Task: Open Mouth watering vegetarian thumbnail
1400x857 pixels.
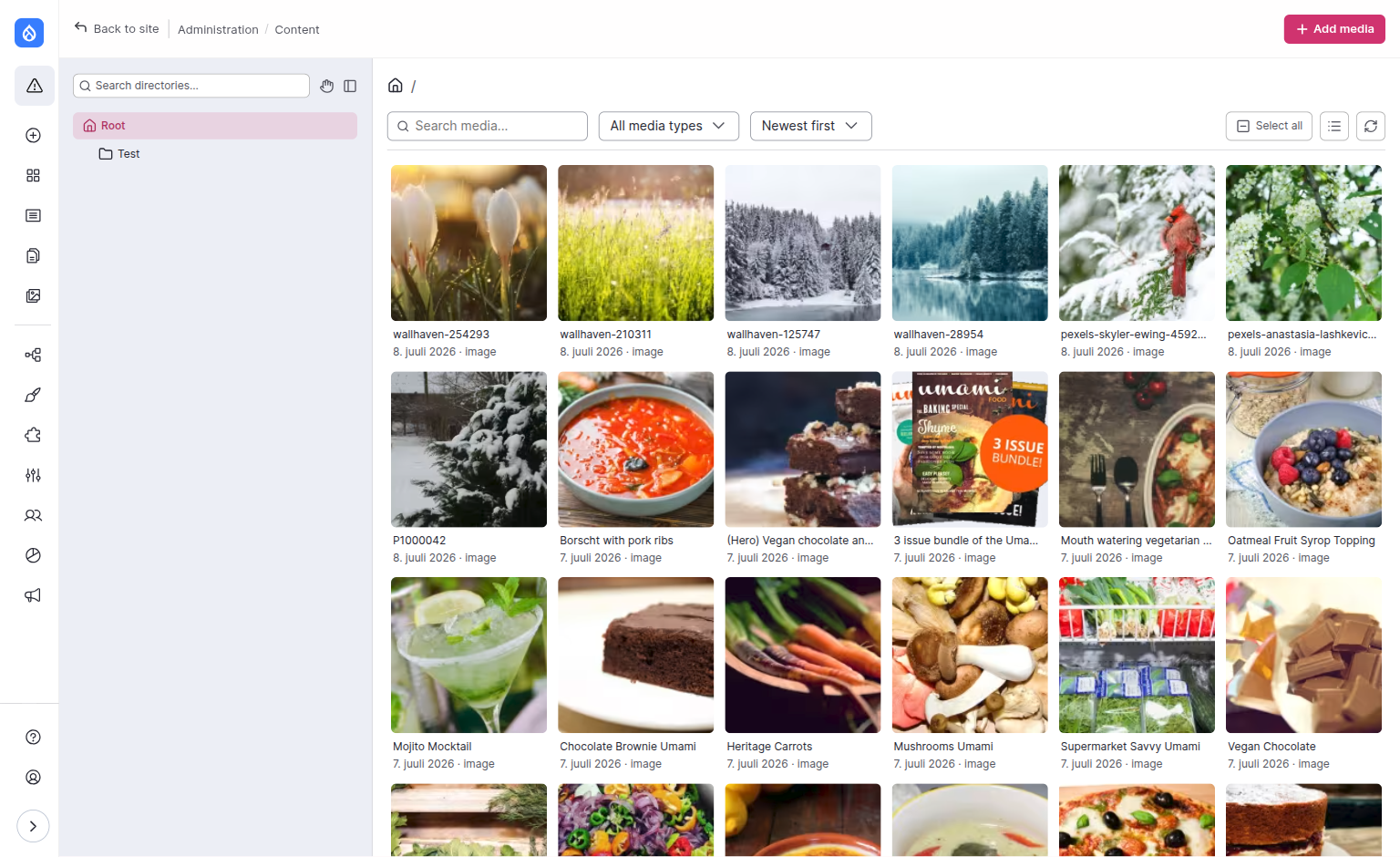Action: (x=1137, y=449)
